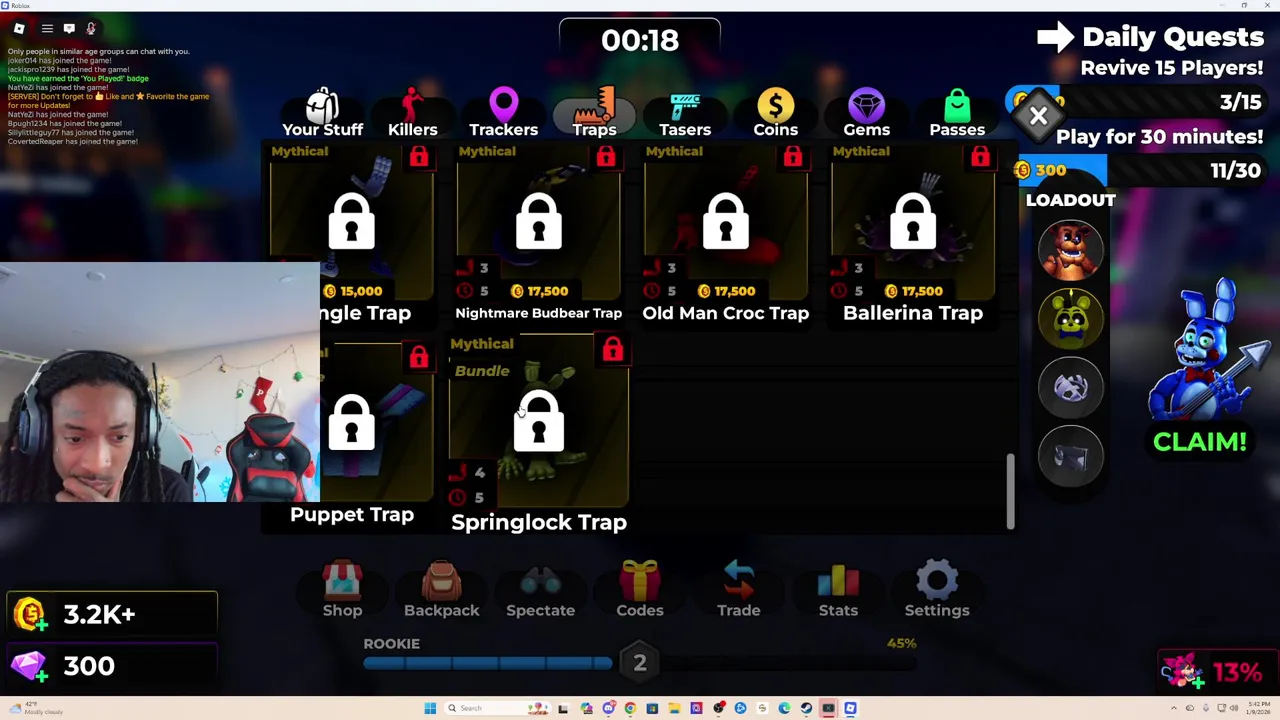Click the third loadout slot with gray item
1280x720 pixels.
click(x=1071, y=387)
